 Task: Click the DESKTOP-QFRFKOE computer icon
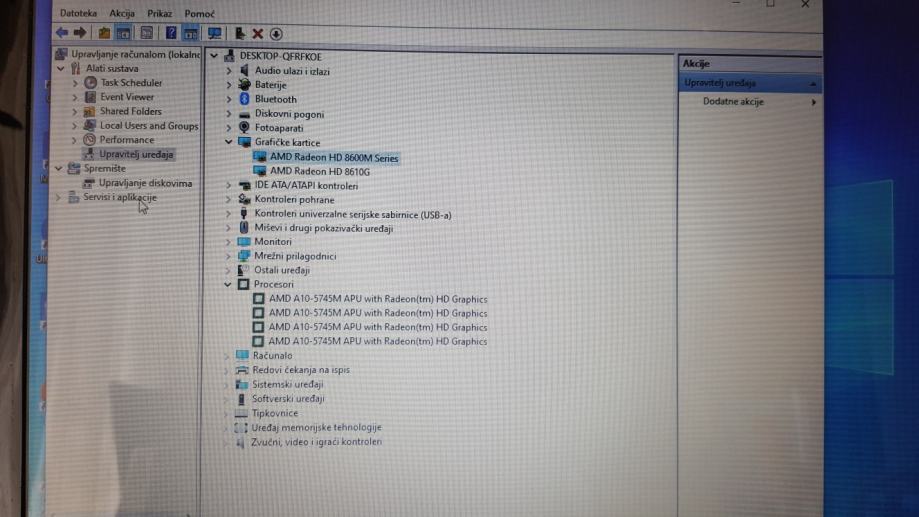point(229,56)
